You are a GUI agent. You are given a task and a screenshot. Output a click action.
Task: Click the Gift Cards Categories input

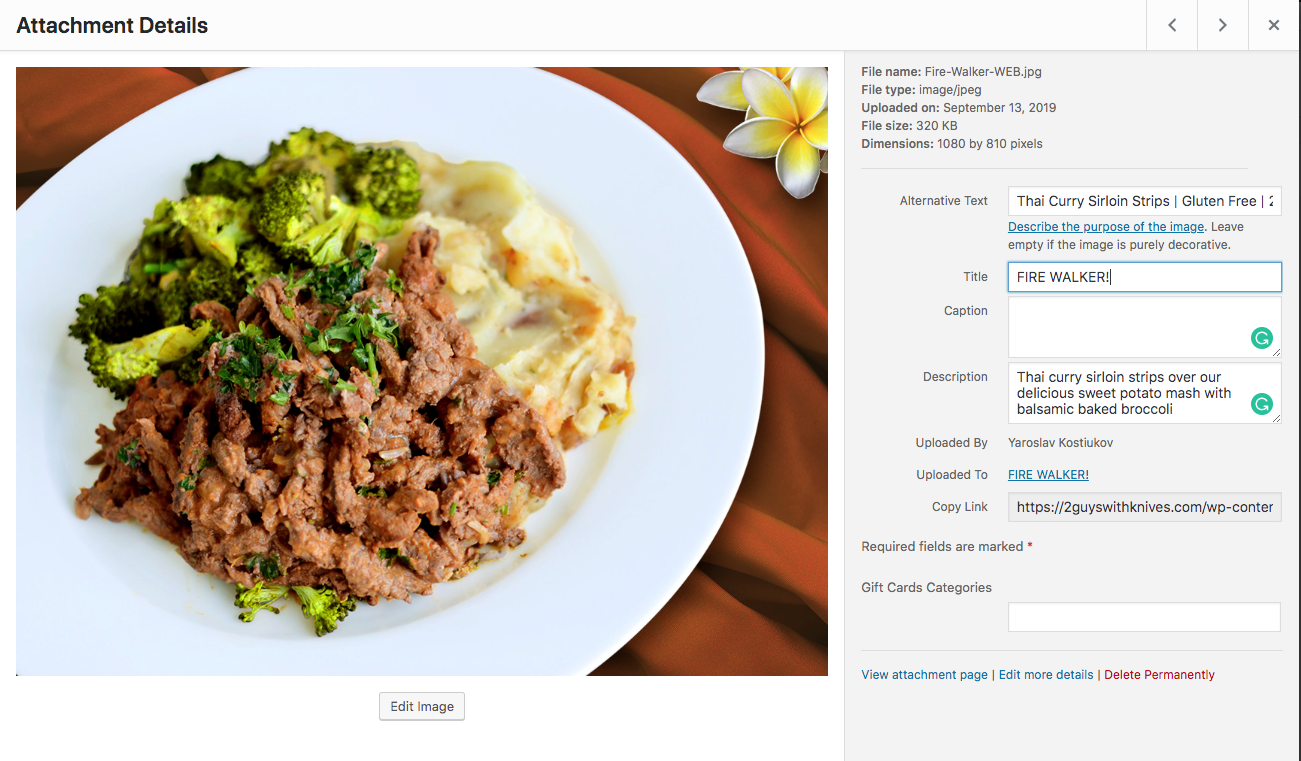(1144, 617)
